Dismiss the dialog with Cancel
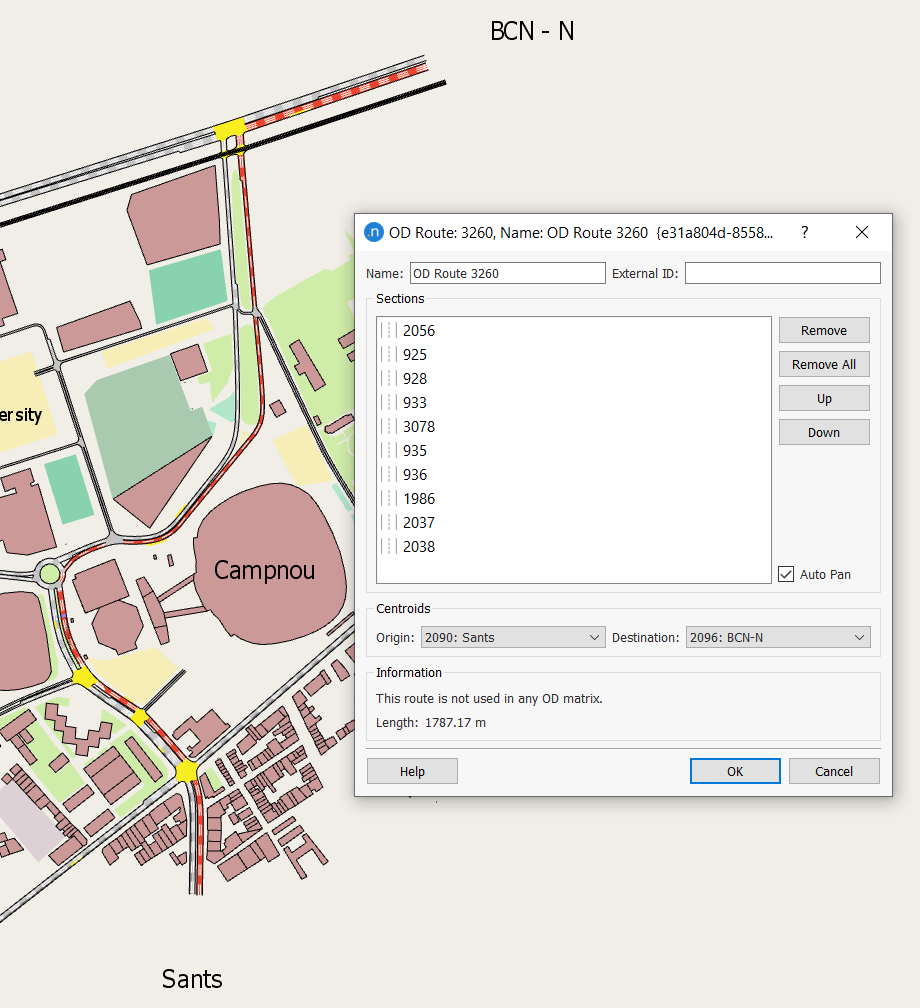This screenshot has height=1008, width=920. [834, 771]
